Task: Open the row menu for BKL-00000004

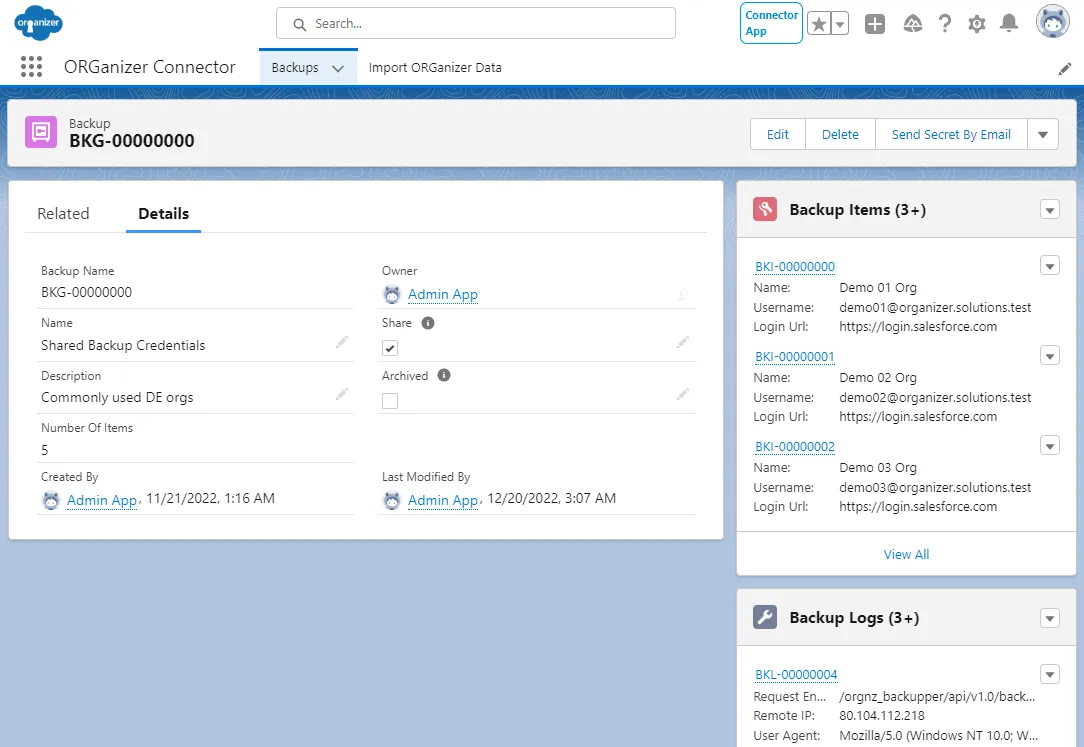Action: 1049,674
